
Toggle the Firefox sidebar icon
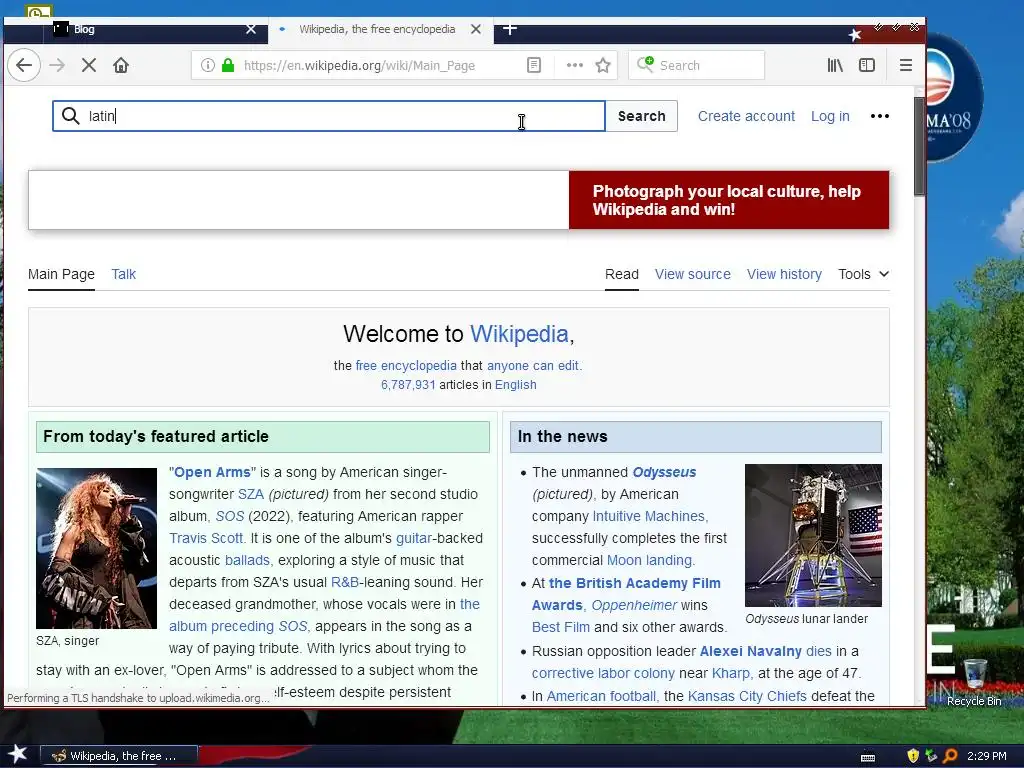[867, 65]
